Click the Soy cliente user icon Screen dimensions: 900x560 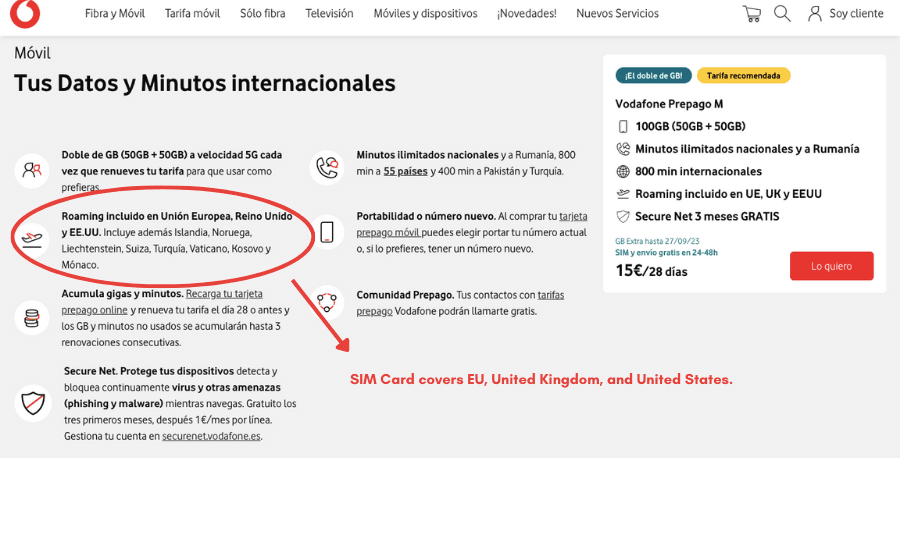[x=814, y=13]
